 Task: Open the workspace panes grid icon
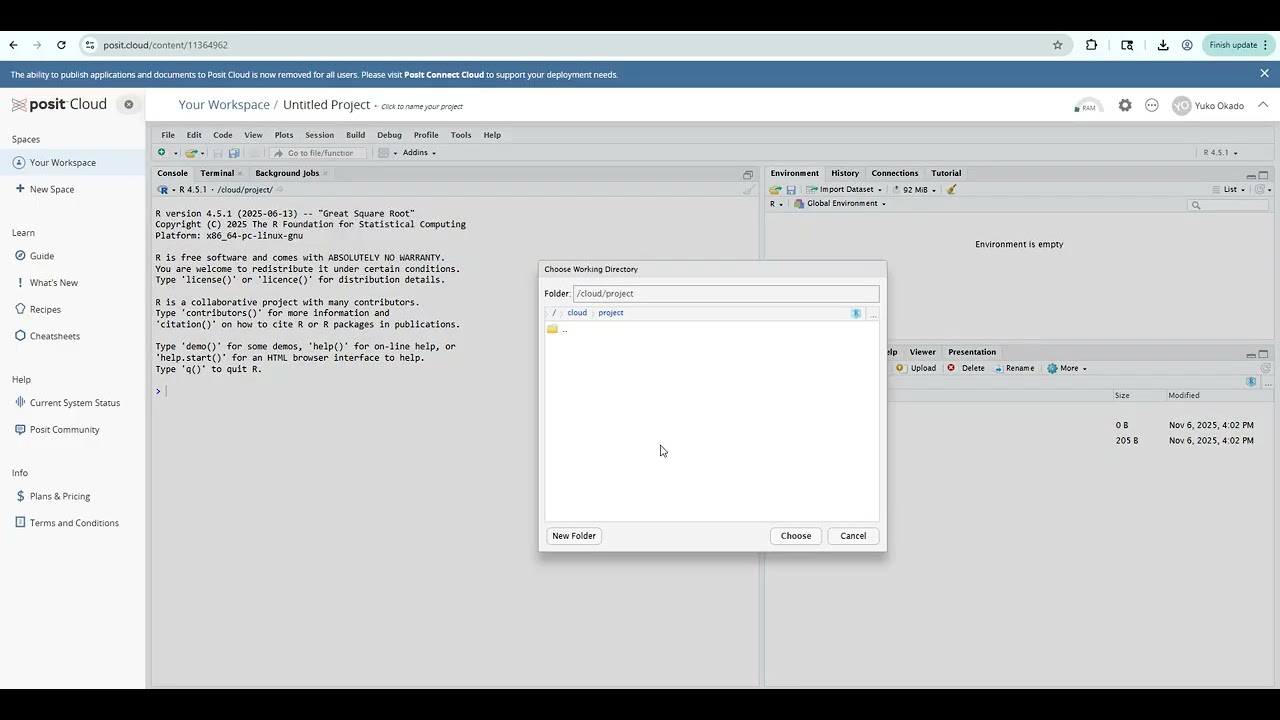(383, 153)
